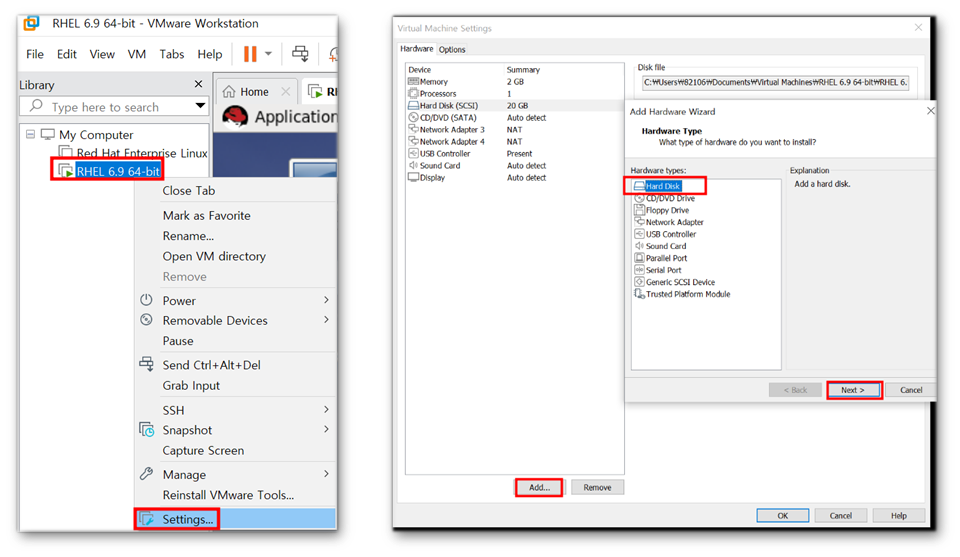Open the library search dropdown arrow
The image size is (960, 557).
pyautogui.click(x=200, y=106)
